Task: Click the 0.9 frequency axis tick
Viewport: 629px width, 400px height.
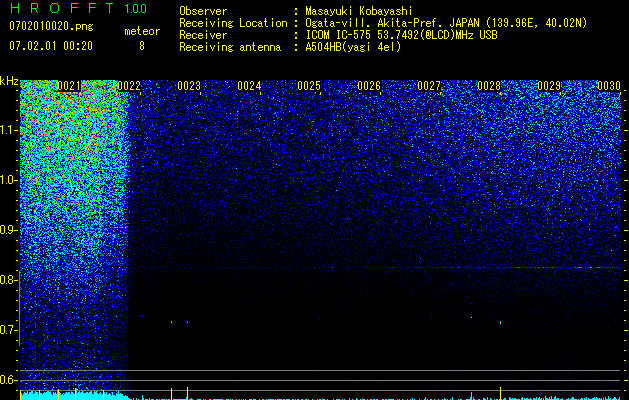Action: 9,230
